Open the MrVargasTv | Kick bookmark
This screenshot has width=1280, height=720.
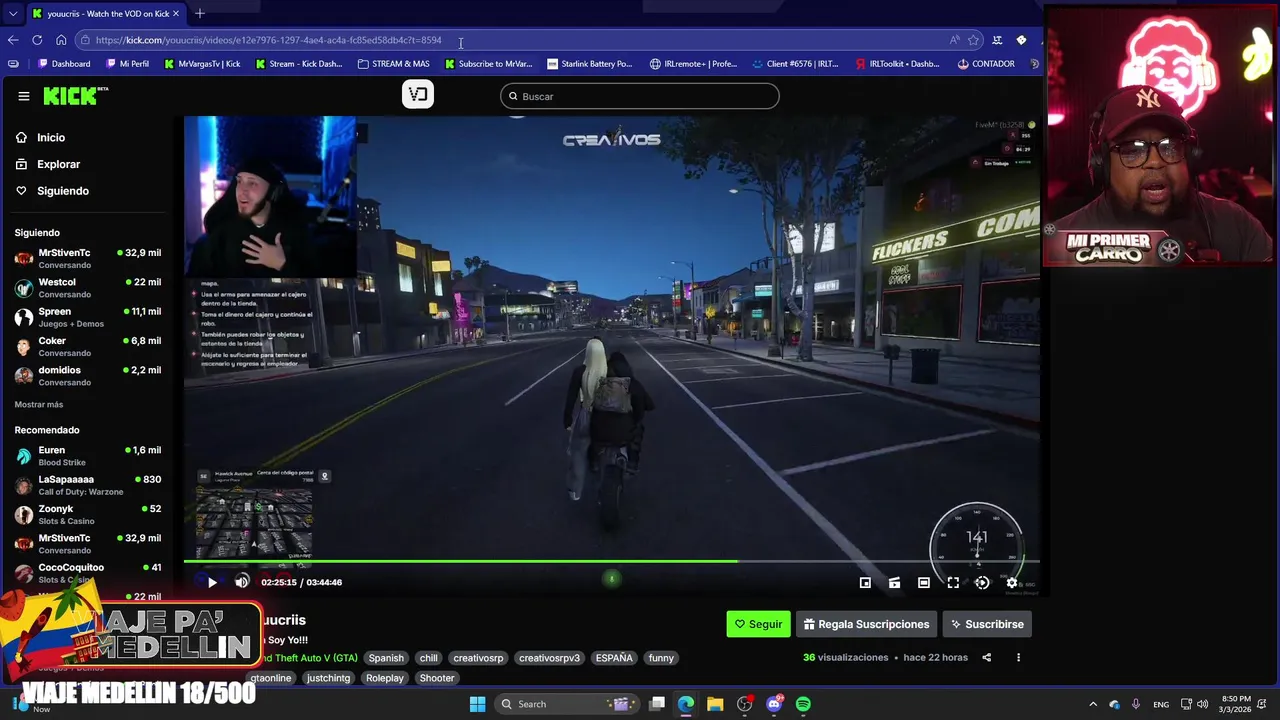(x=201, y=64)
